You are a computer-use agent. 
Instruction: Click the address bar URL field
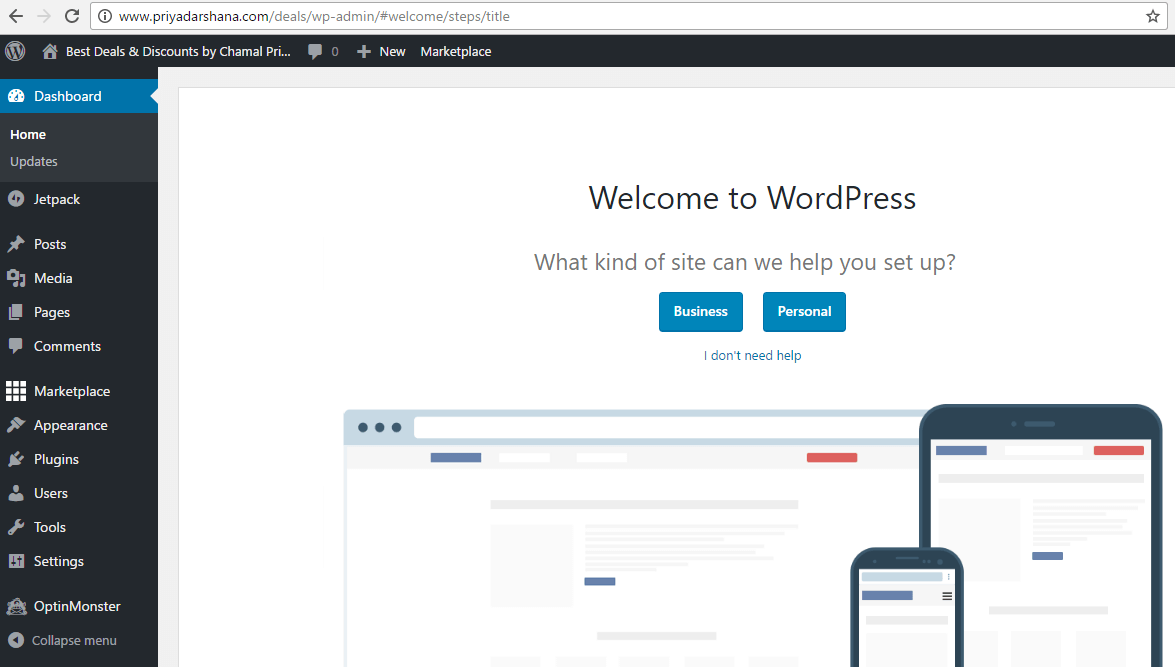point(628,16)
